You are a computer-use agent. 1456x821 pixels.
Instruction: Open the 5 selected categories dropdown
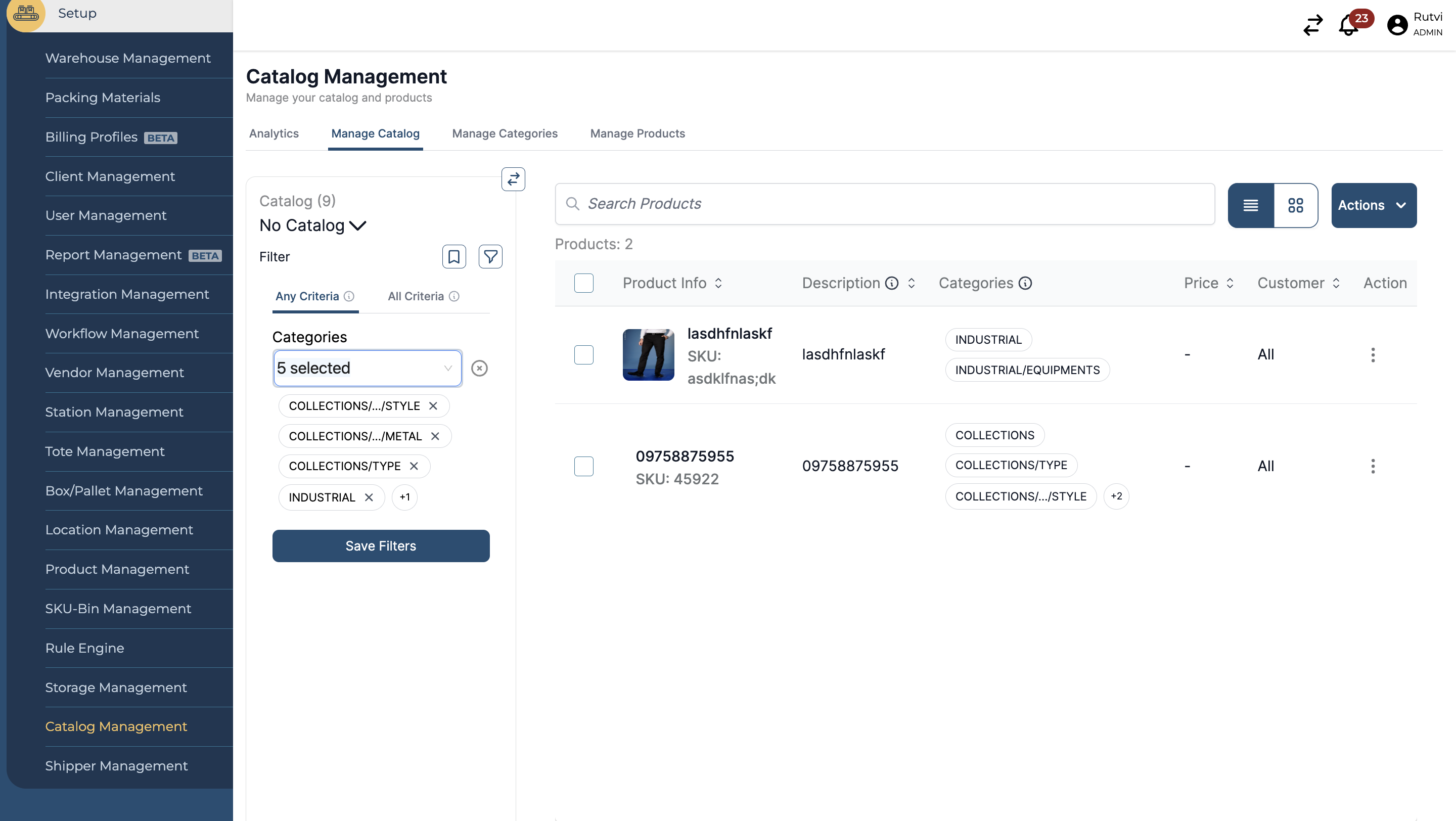pyautogui.click(x=368, y=369)
